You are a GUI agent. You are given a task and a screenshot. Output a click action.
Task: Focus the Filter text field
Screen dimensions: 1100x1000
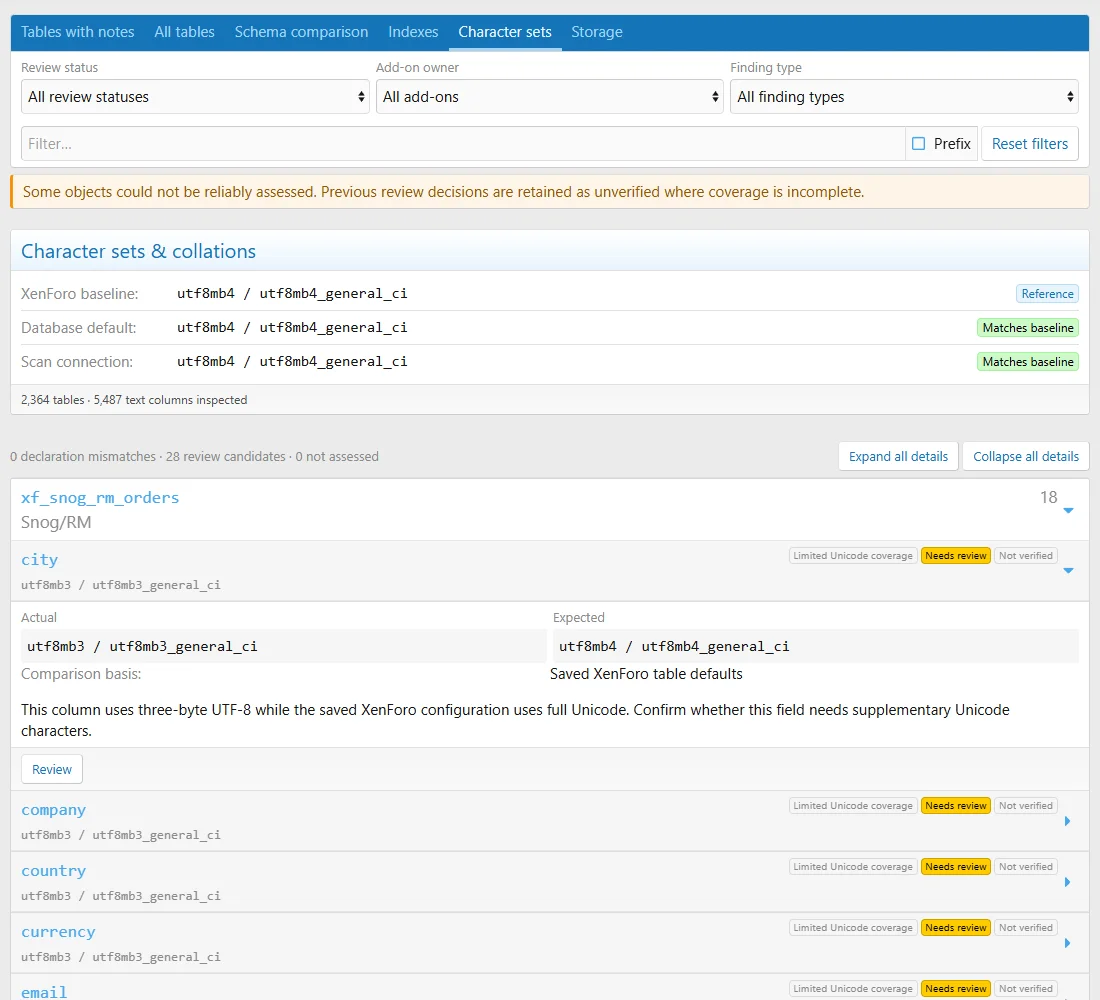(x=463, y=144)
